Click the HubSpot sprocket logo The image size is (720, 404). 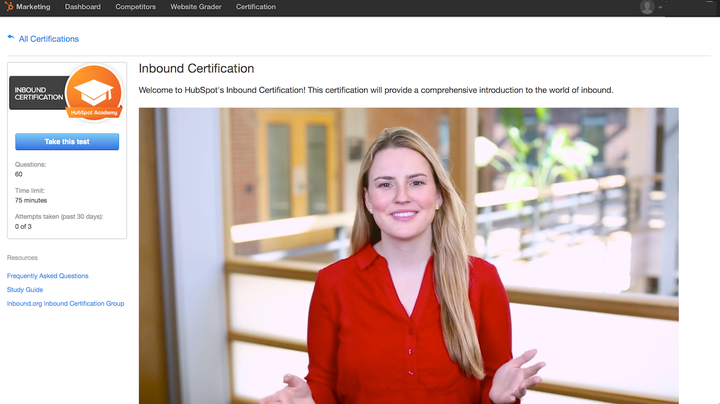[9, 6]
